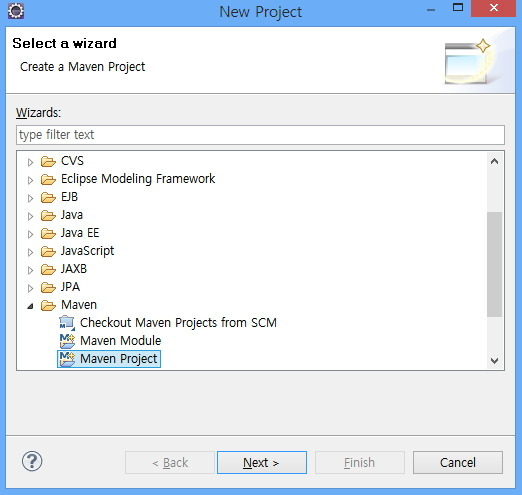Click the disabled Finish button

pyautogui.click(x=360, y=462)
